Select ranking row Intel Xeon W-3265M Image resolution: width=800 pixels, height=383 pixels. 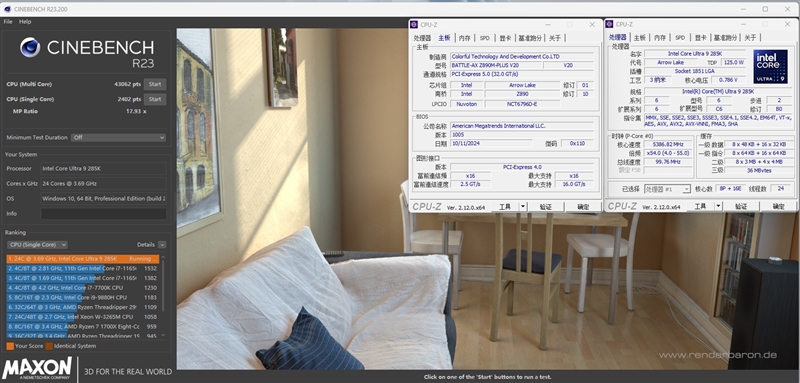(83, 317)
